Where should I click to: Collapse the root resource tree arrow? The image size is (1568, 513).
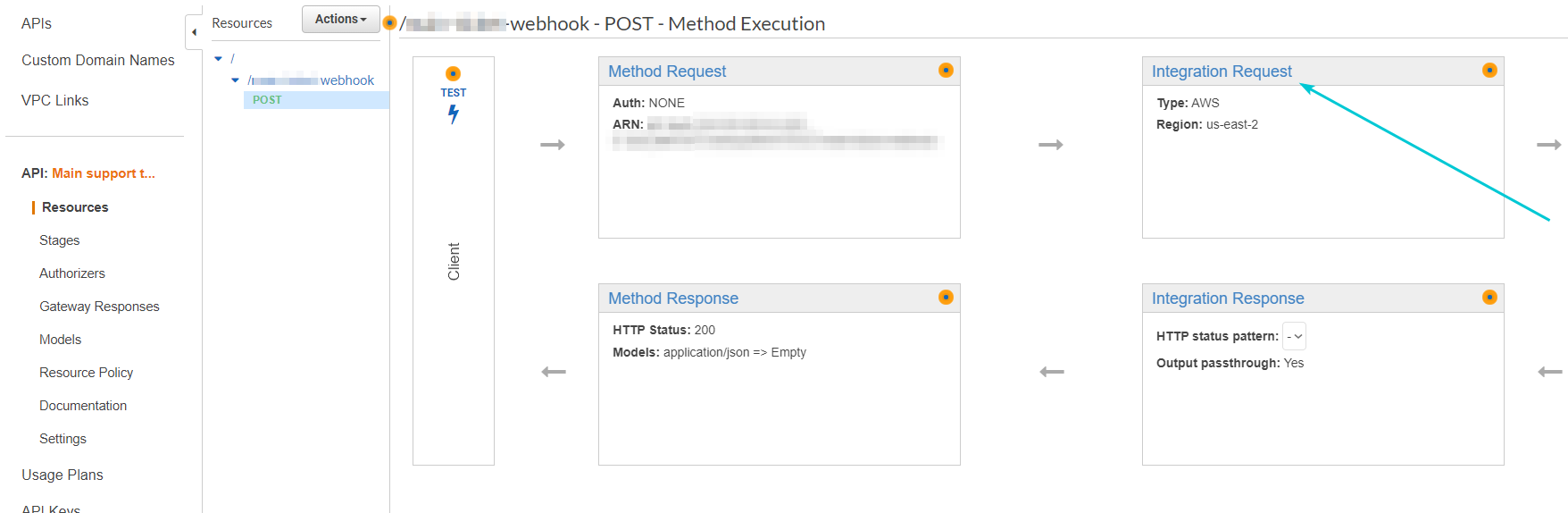pyautogui.click(x=219, y=59)
